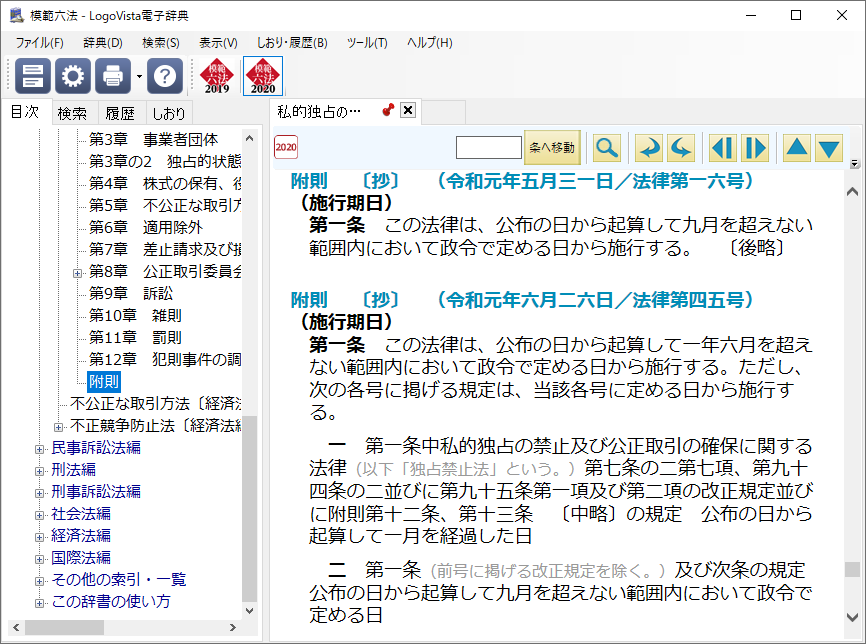Expand the この辞書の使い方 node
866x644 pixels.
(x=39, y=603)
